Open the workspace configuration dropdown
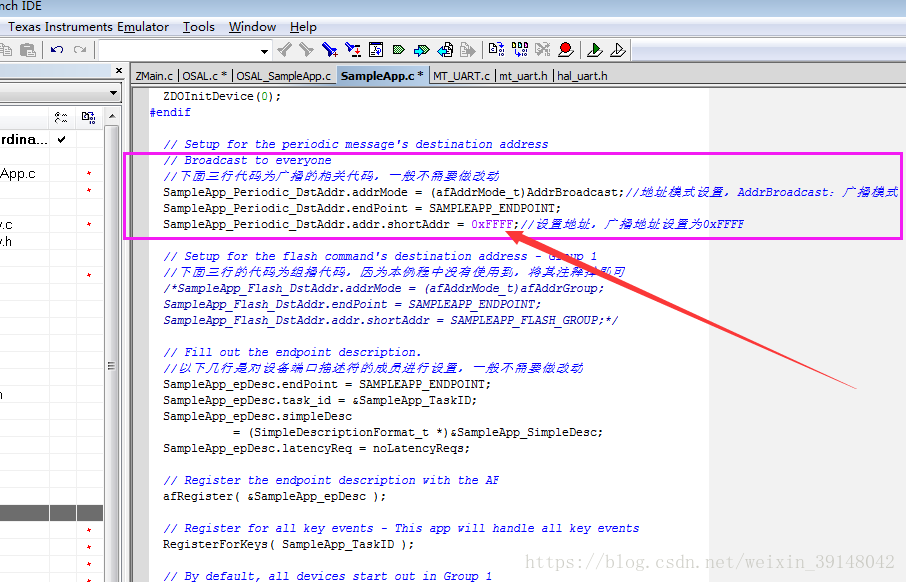This screenshot has width=906, height=582. click(x=114, y=92)
